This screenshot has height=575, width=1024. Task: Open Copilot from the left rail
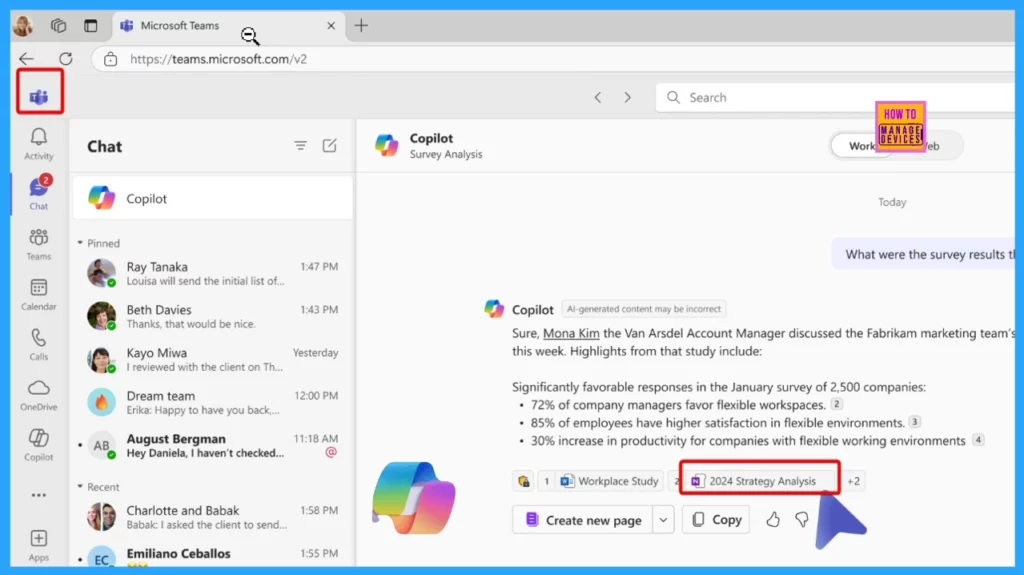coord(39,444)
